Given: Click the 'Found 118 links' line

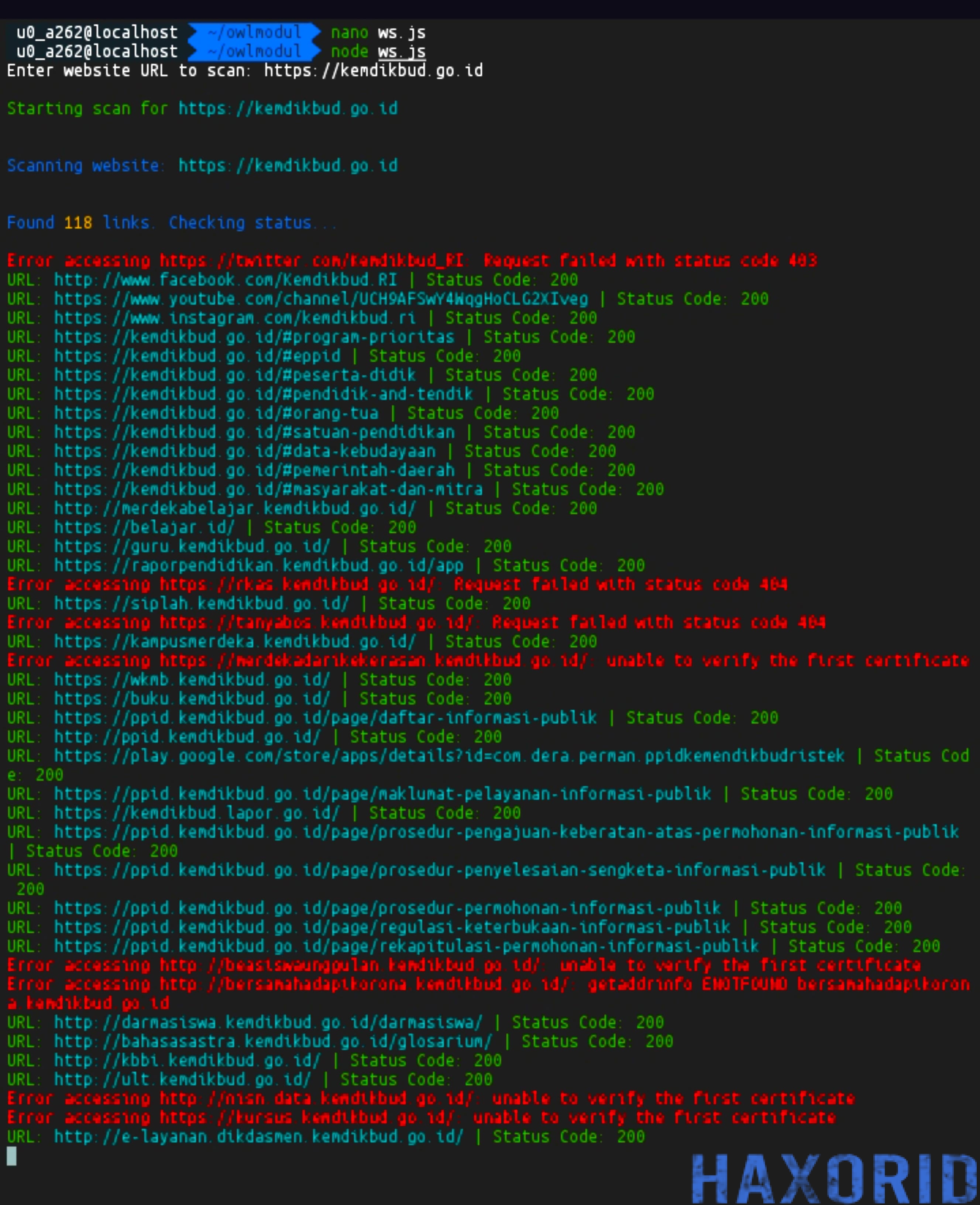Looking at the screenshot, I should click(x=172, y=223).
